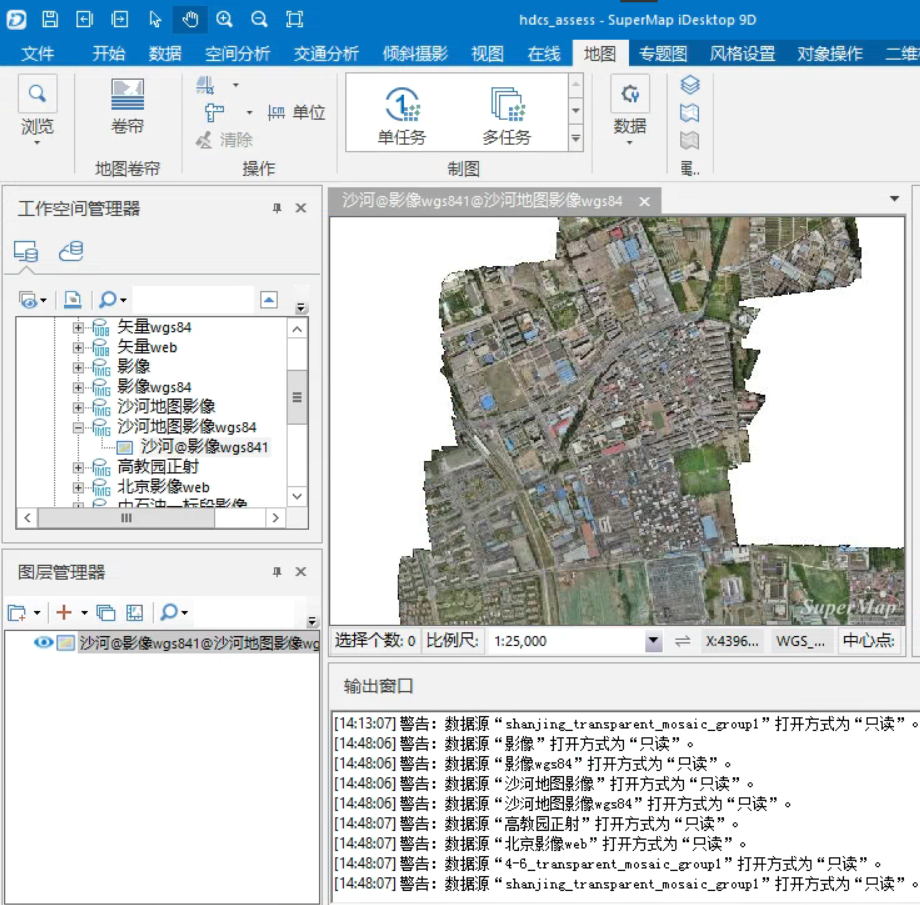The height and width of the screenshot is (905, 920).
Task: Open the map window list dropdown
Action: (x=894, y=199)
